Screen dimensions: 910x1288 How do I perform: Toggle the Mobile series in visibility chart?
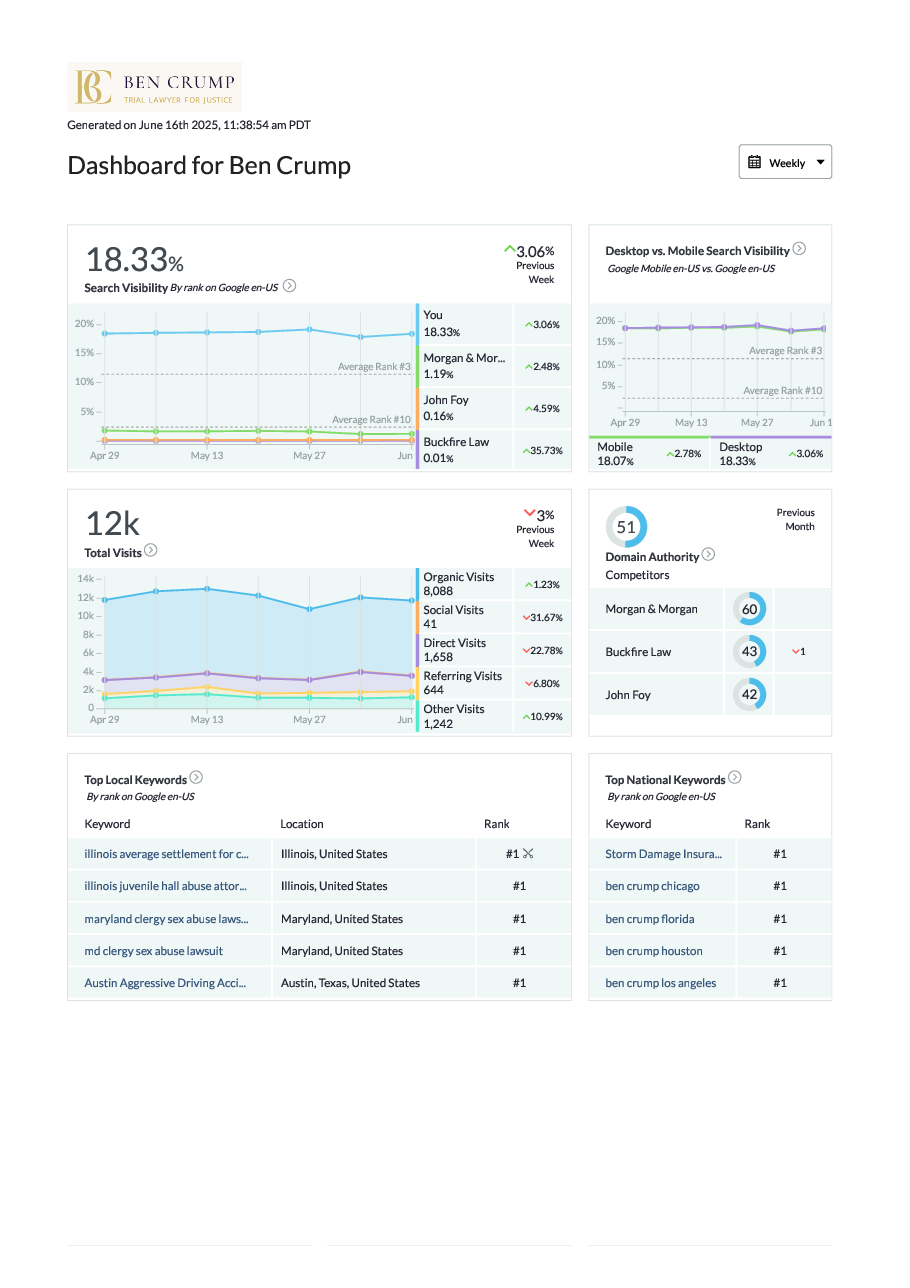click(x=615, y=454)
